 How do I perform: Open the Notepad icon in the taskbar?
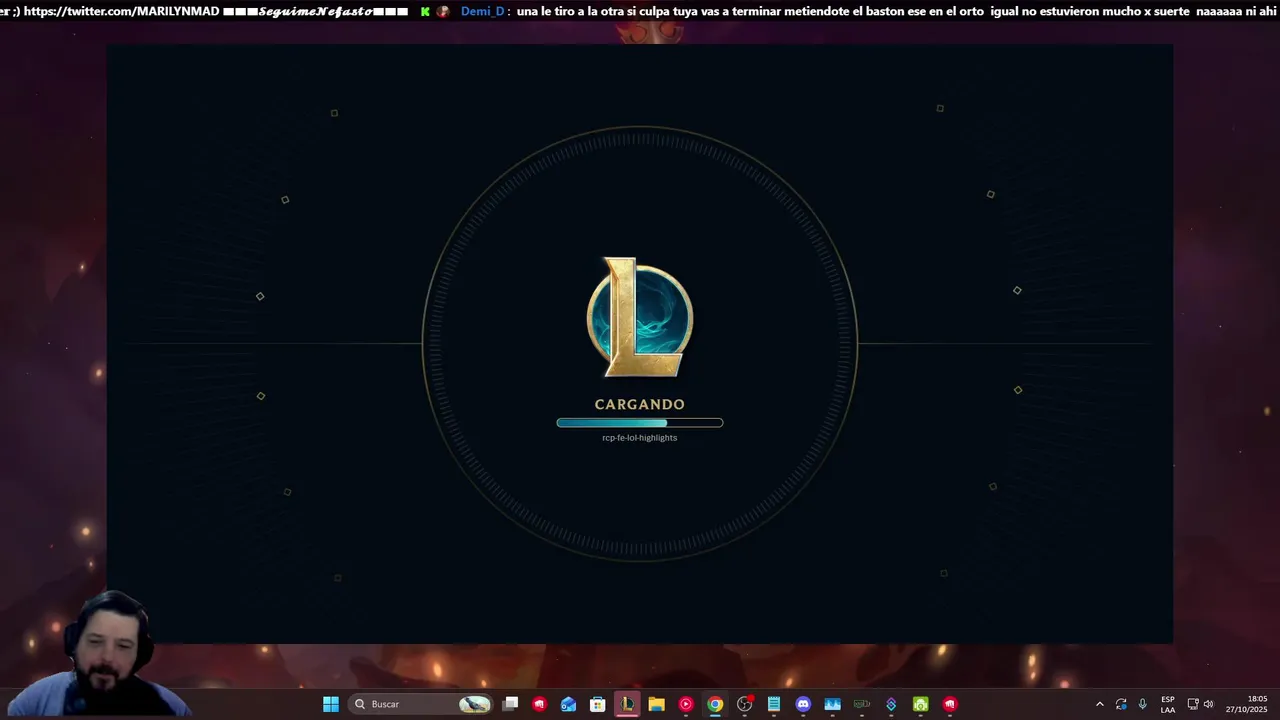(x=774, y=704)
